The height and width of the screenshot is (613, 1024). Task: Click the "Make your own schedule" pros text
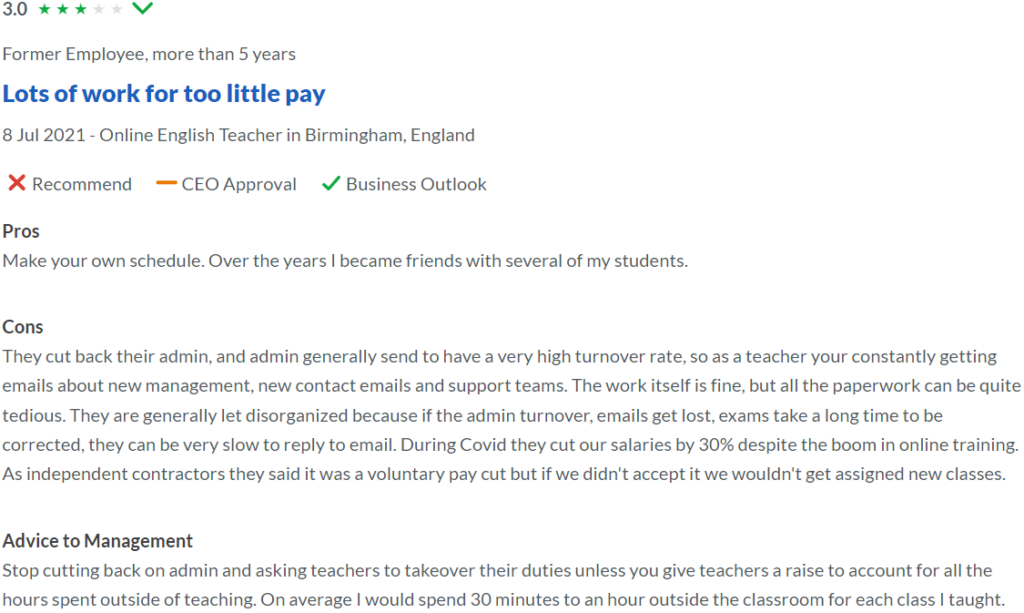345,261
